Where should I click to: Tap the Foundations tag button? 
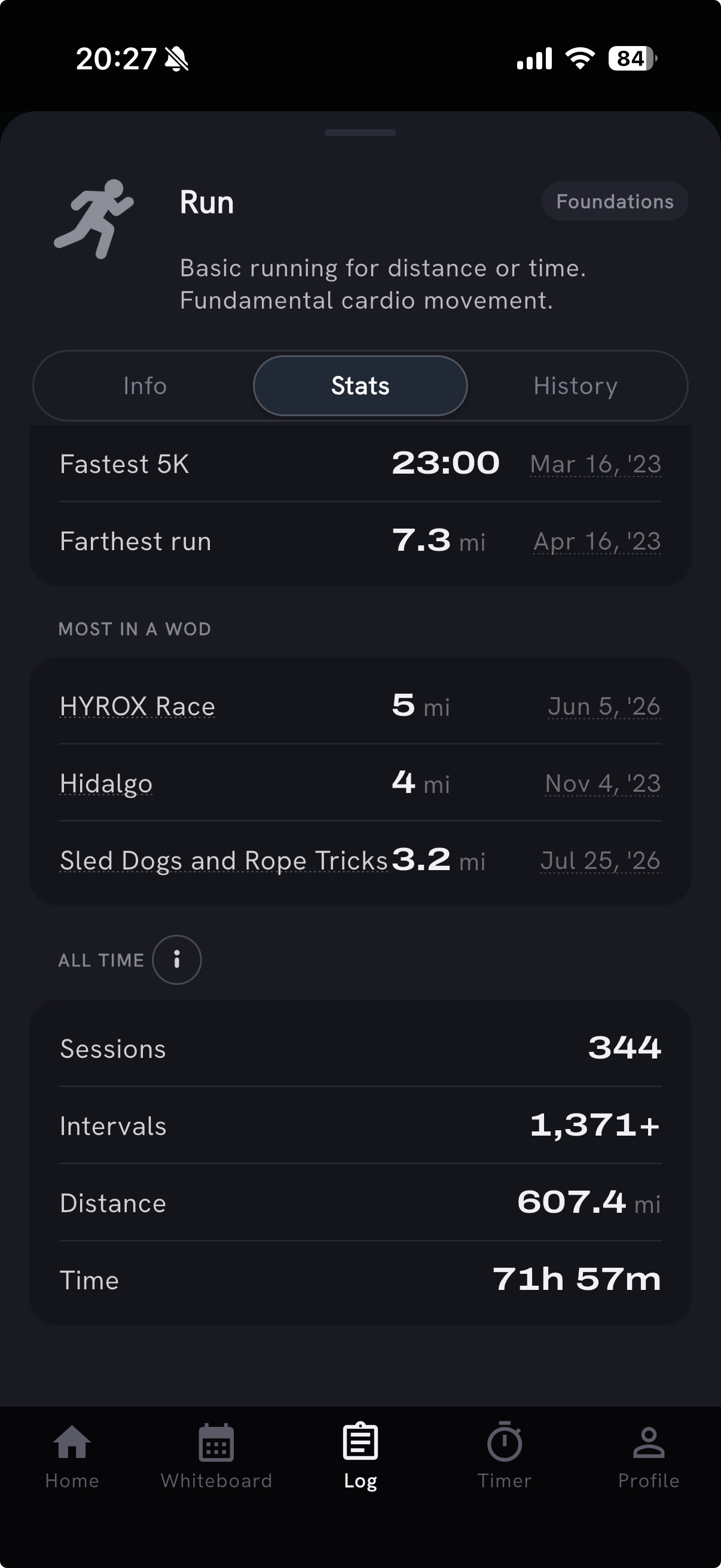pos(615,201)
